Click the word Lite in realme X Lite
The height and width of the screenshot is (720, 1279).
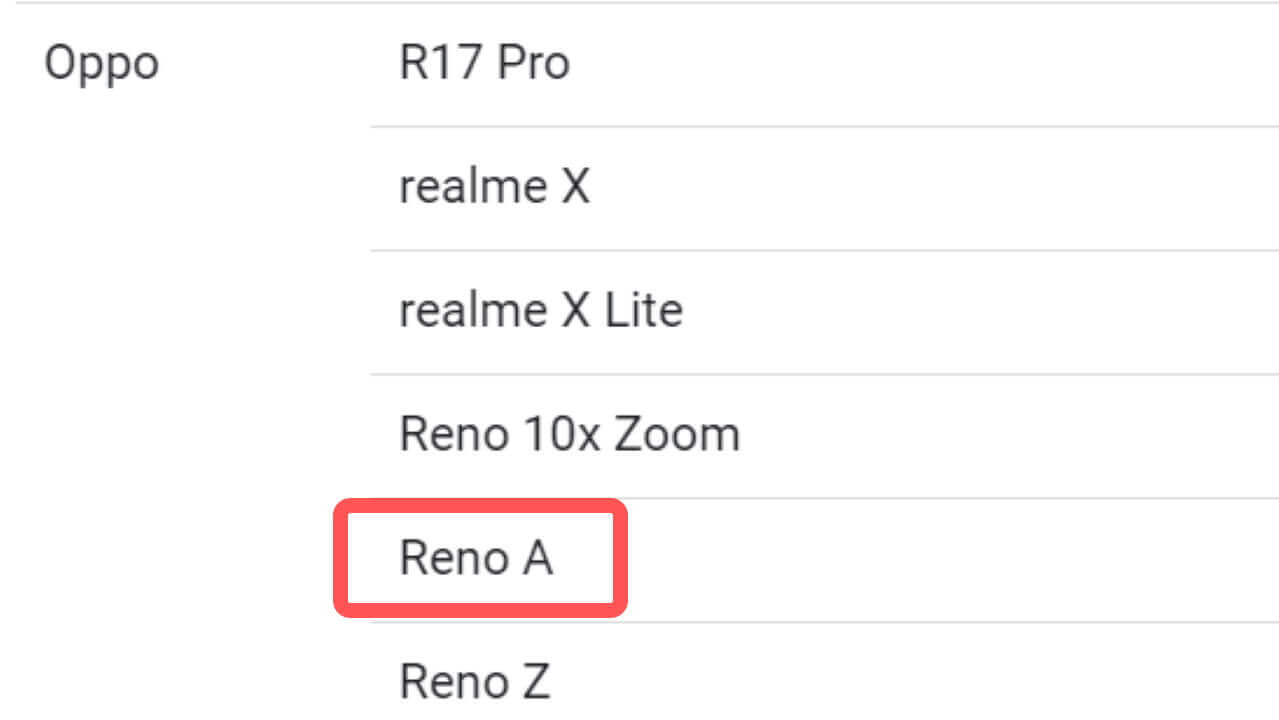coord(643,310)
